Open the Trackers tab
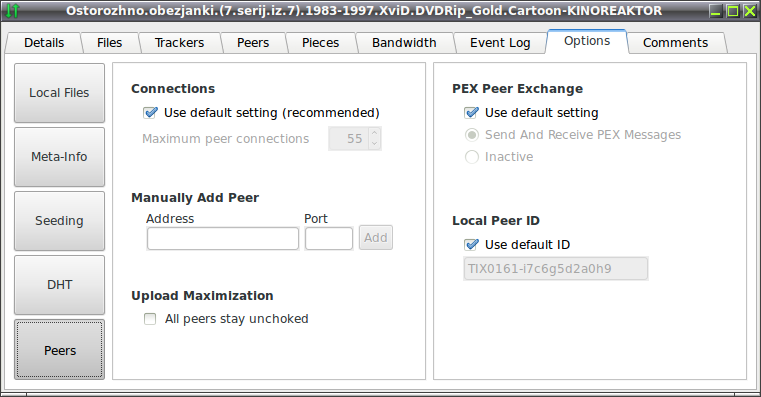Image resolution: width=761 pixels, height=397 pixels. tap(179, 43)
